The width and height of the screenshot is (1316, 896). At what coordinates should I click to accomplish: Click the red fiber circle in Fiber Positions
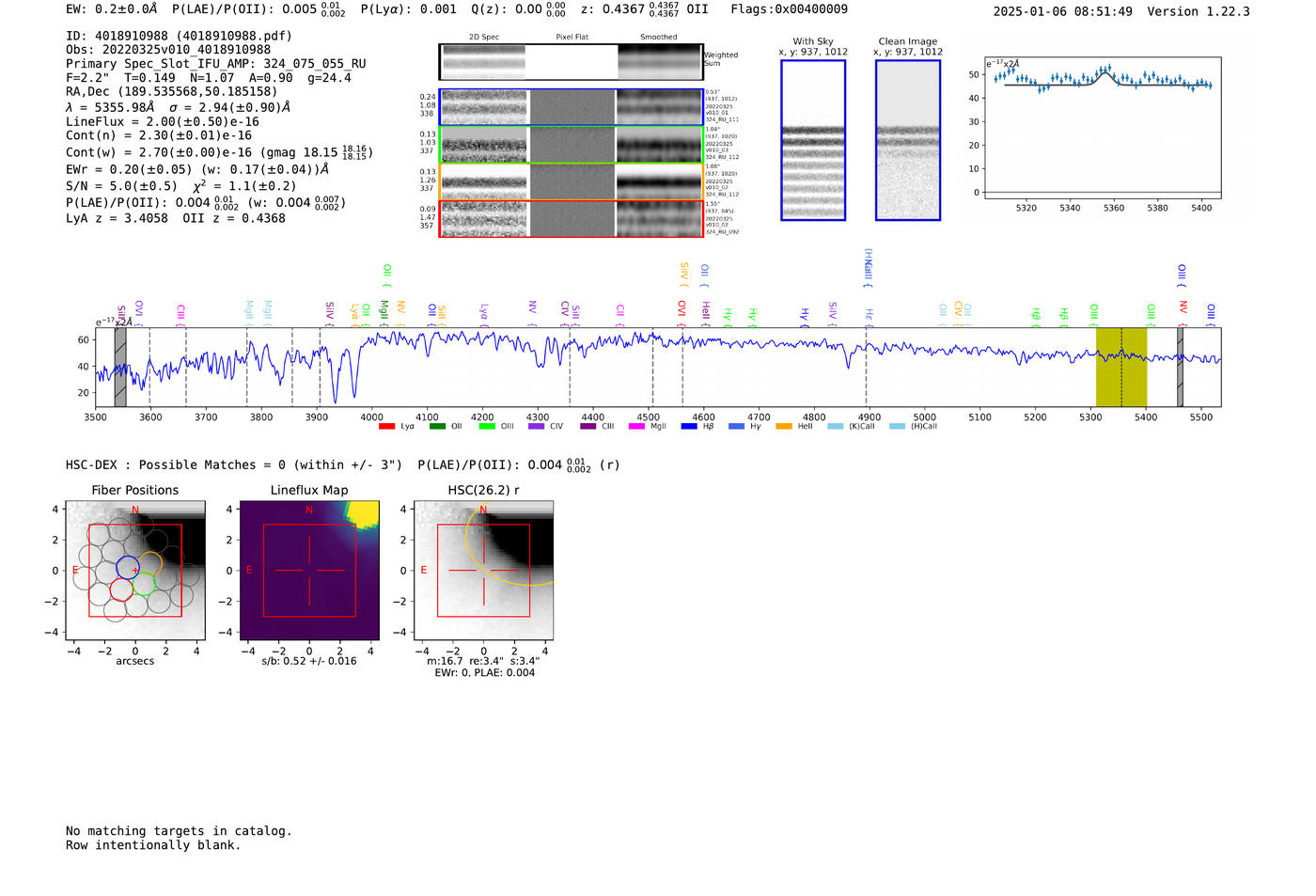point(121,589)
